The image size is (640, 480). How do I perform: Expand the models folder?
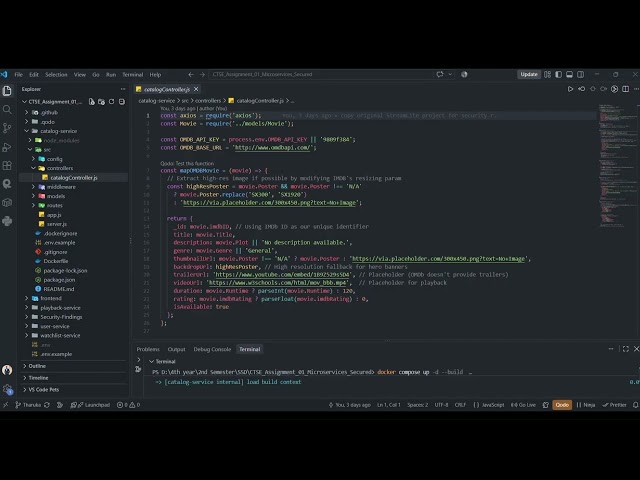tap(56, 196)
